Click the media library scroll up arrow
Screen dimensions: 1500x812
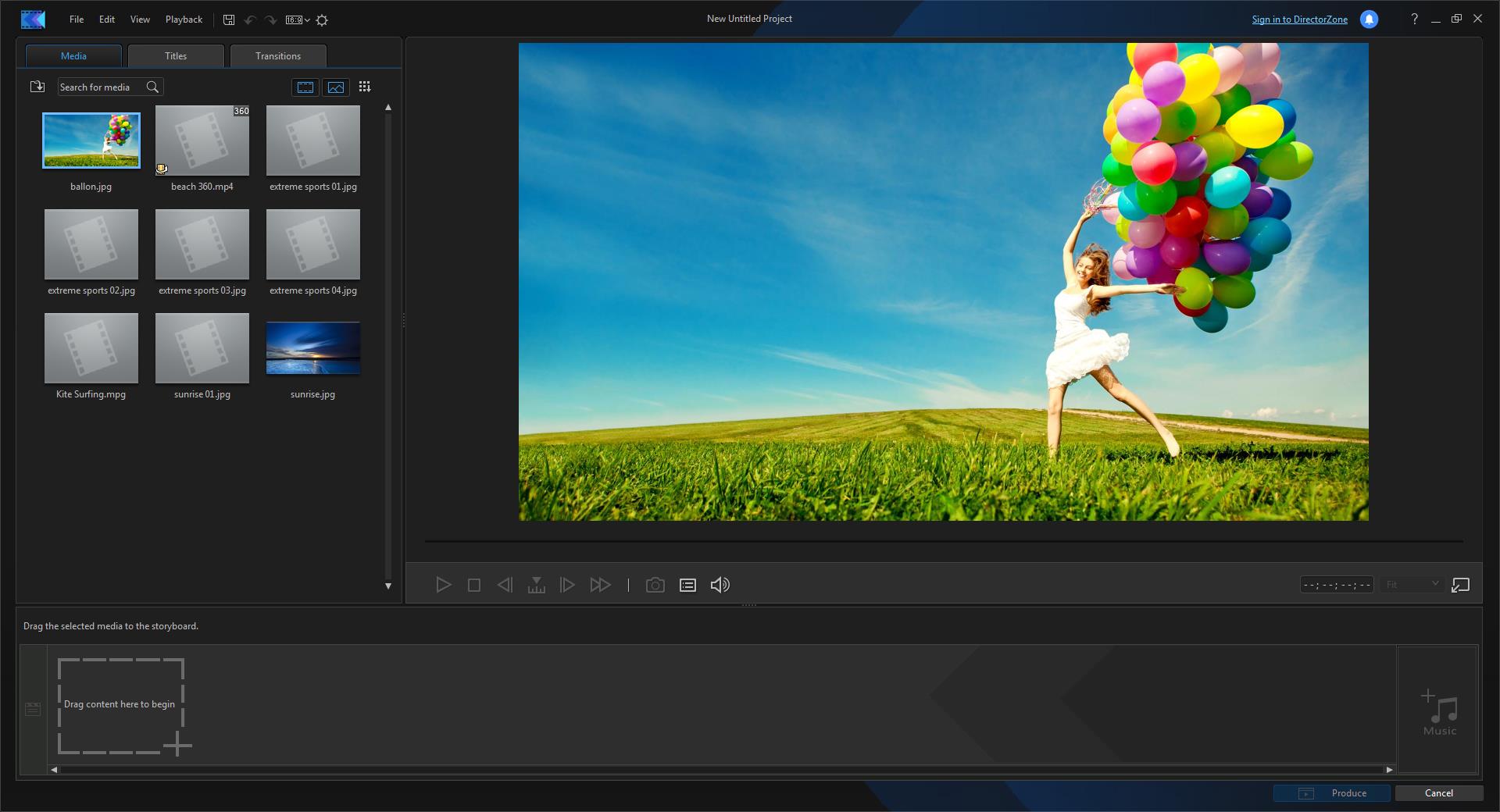tap(388, 108)
